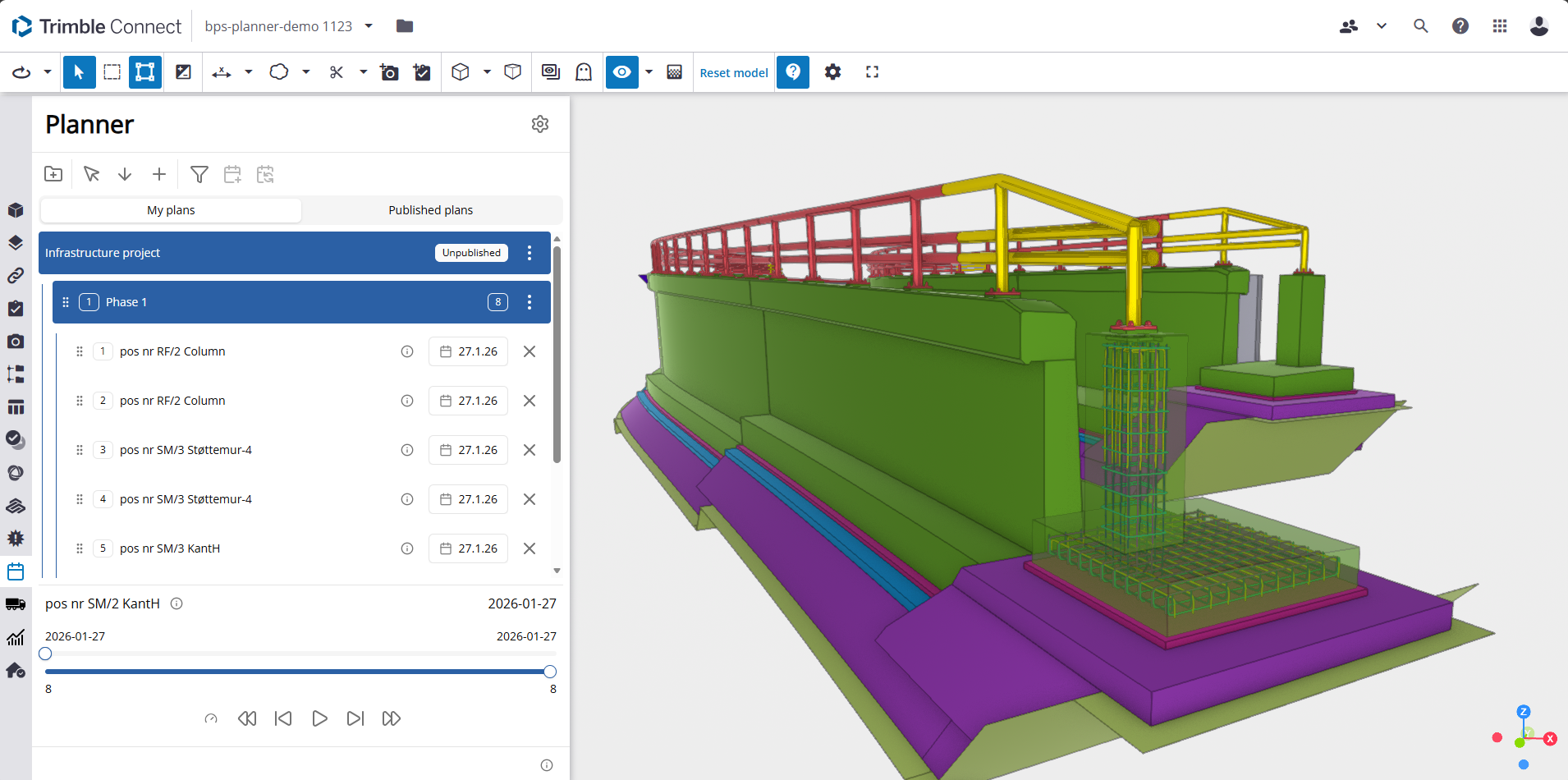Viewport: 1568px width, 780px height.
Task: Step to the previous item
Action: tap(283, 718)
